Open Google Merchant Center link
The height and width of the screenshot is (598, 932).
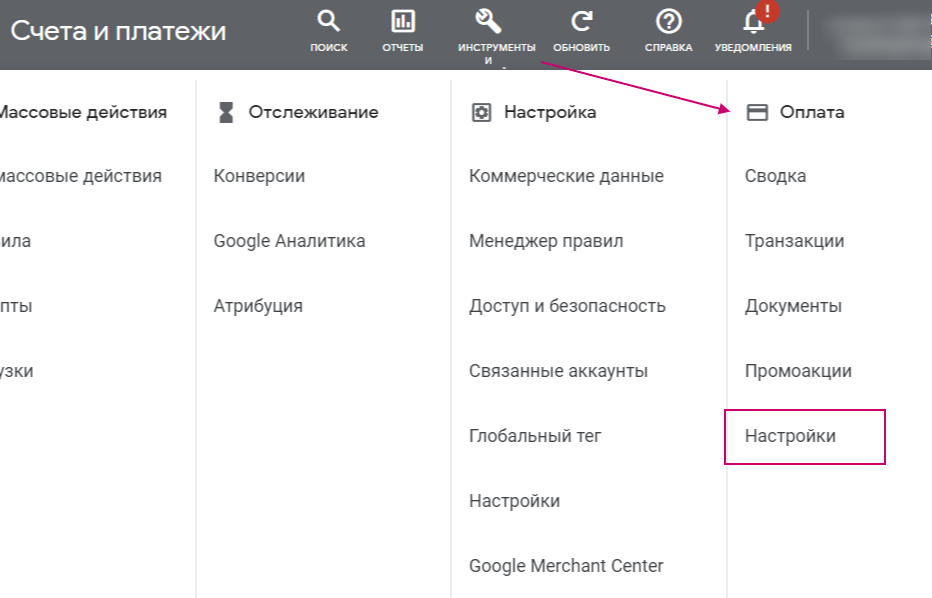tap(566, 566)
